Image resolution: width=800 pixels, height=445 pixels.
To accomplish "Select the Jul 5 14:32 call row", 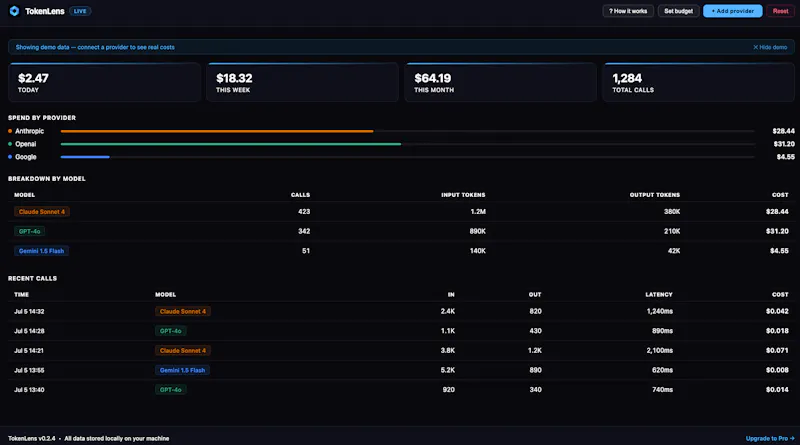I will click(401, 311).
